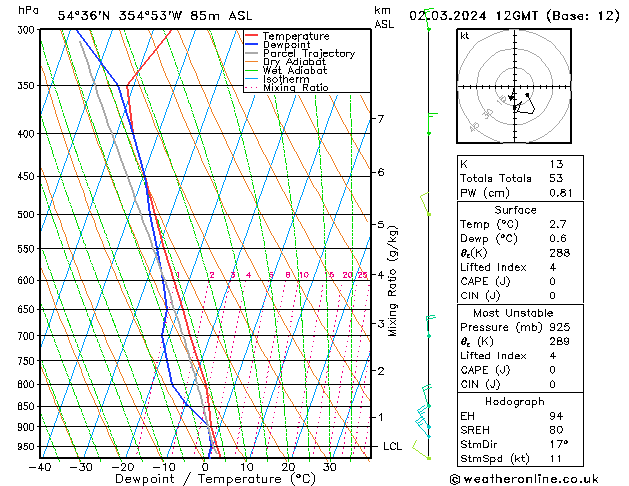Click the wind barb at 850 hPa level
This screenshot has height=486, width=629.
tap(426, 396)
